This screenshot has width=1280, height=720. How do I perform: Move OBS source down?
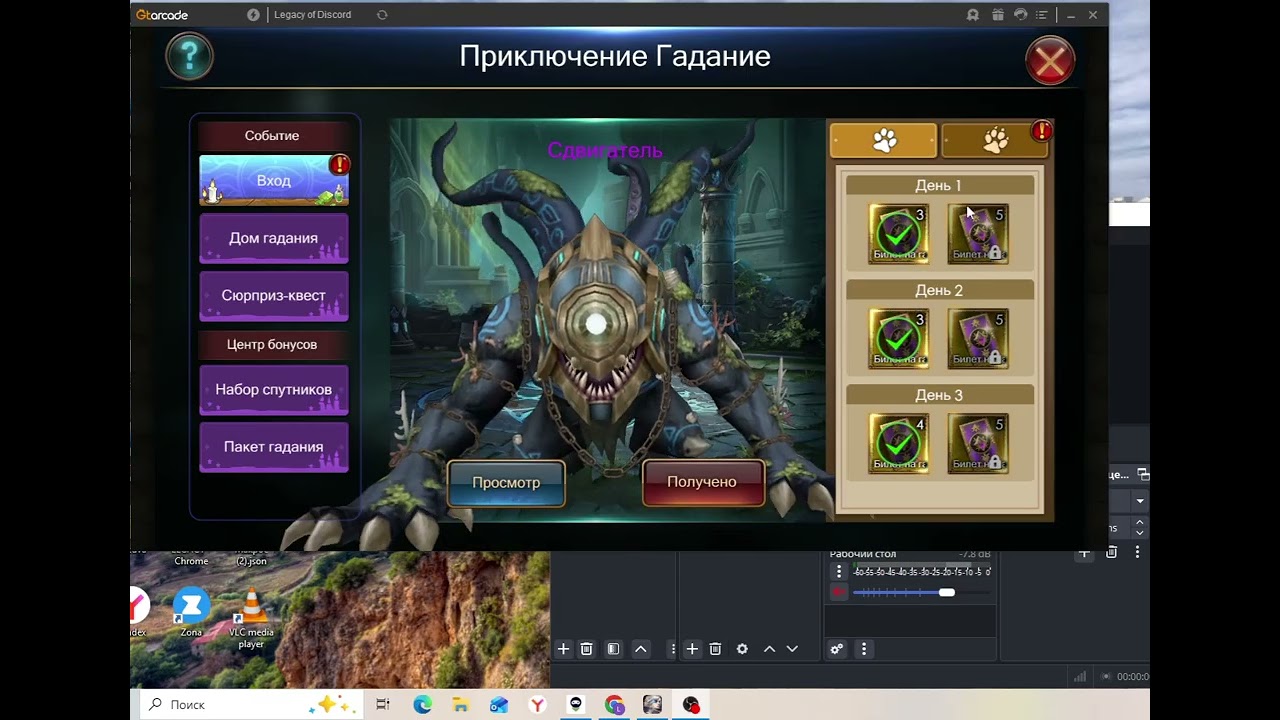[792, 649]
